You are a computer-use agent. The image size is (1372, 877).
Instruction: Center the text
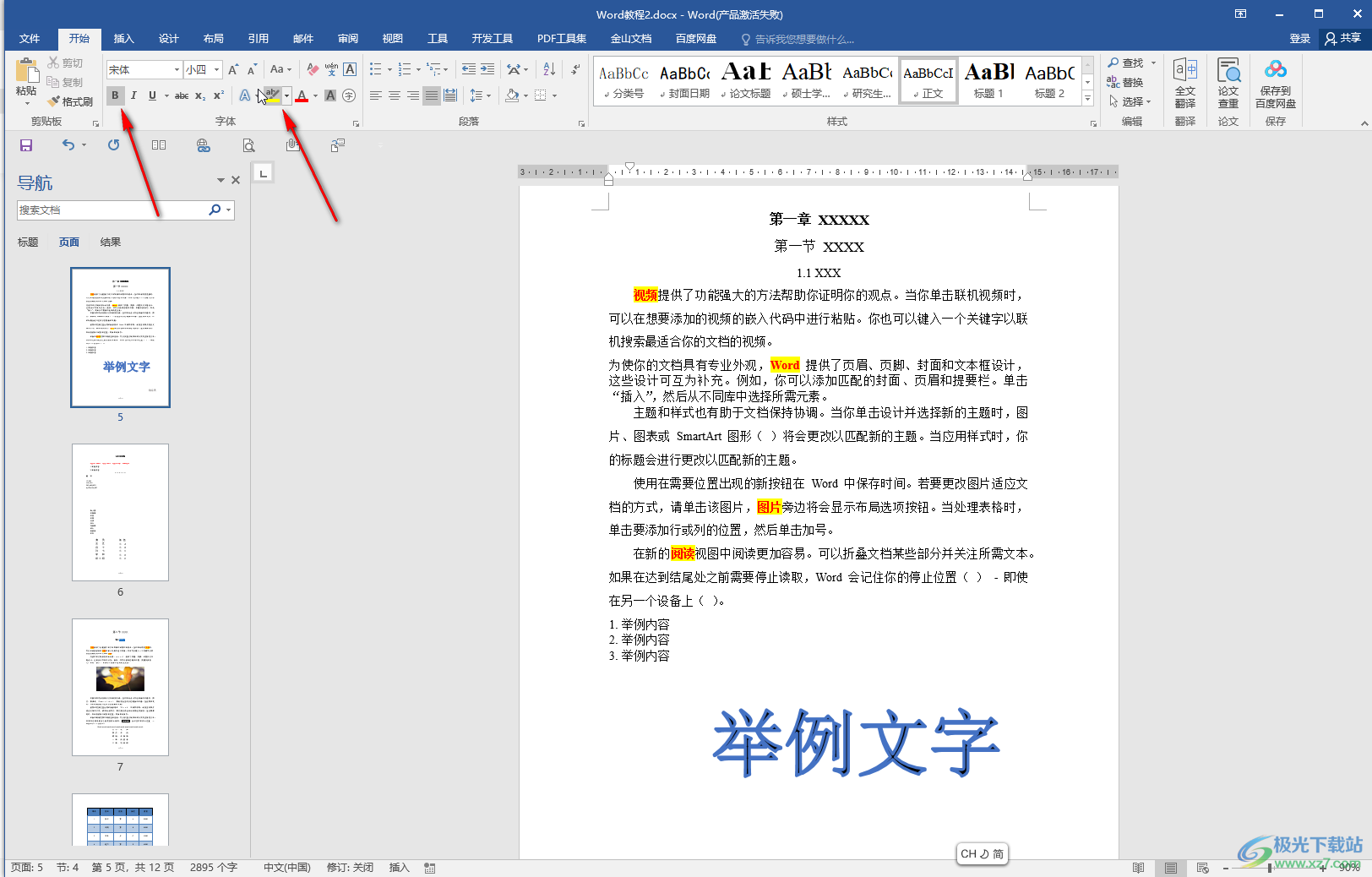coord(395,95)
